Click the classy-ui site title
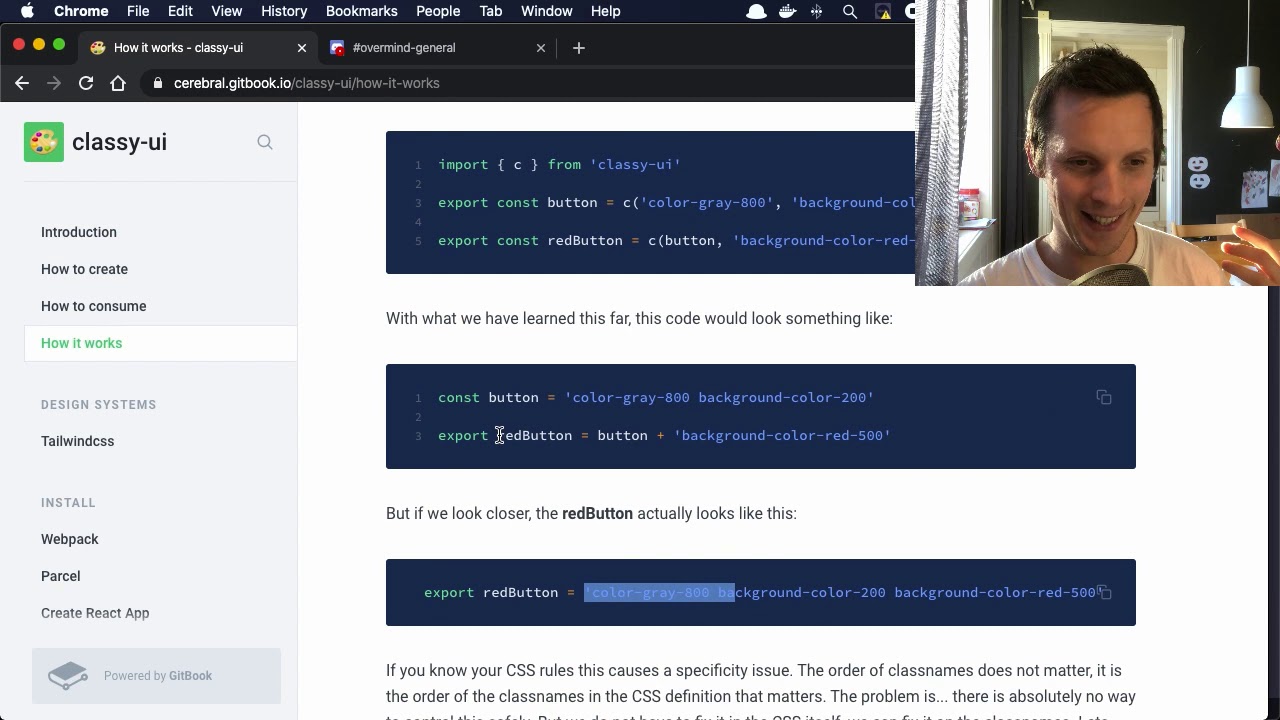 [x=119, y=142]
